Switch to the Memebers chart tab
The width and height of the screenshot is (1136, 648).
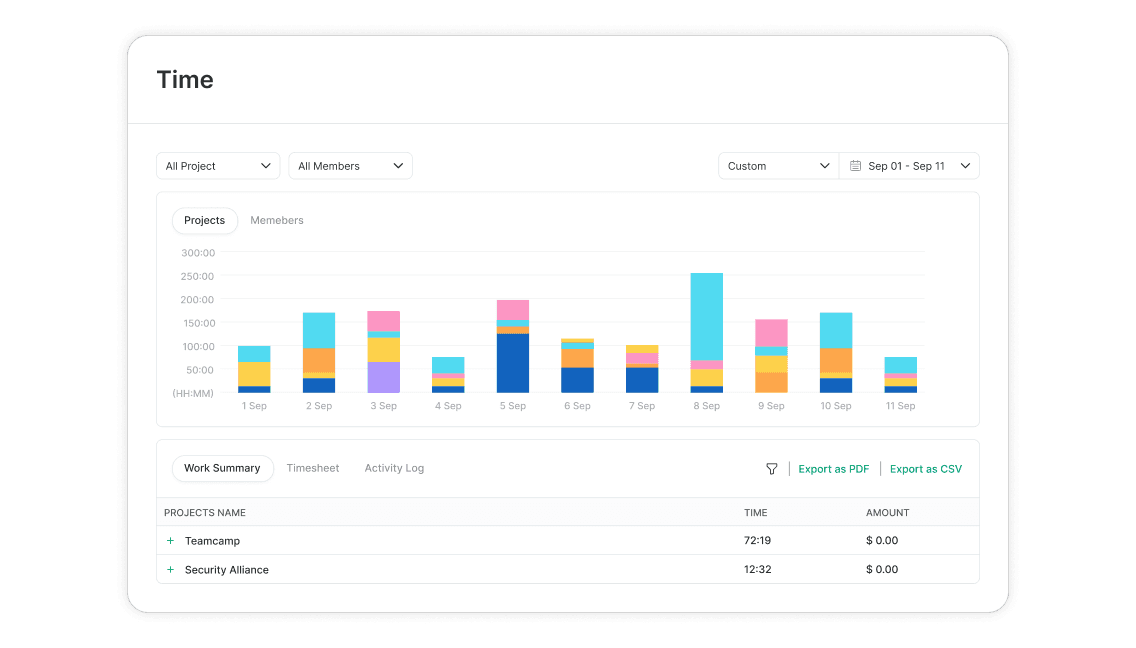277,220
